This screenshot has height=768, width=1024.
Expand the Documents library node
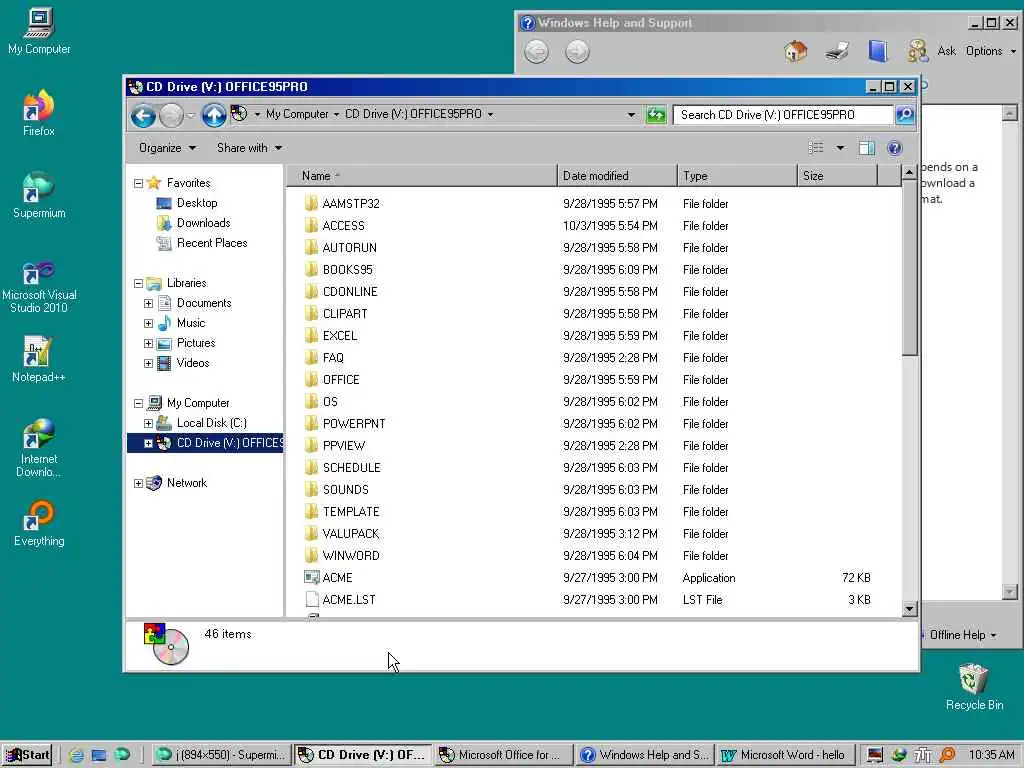click(148, 304)
